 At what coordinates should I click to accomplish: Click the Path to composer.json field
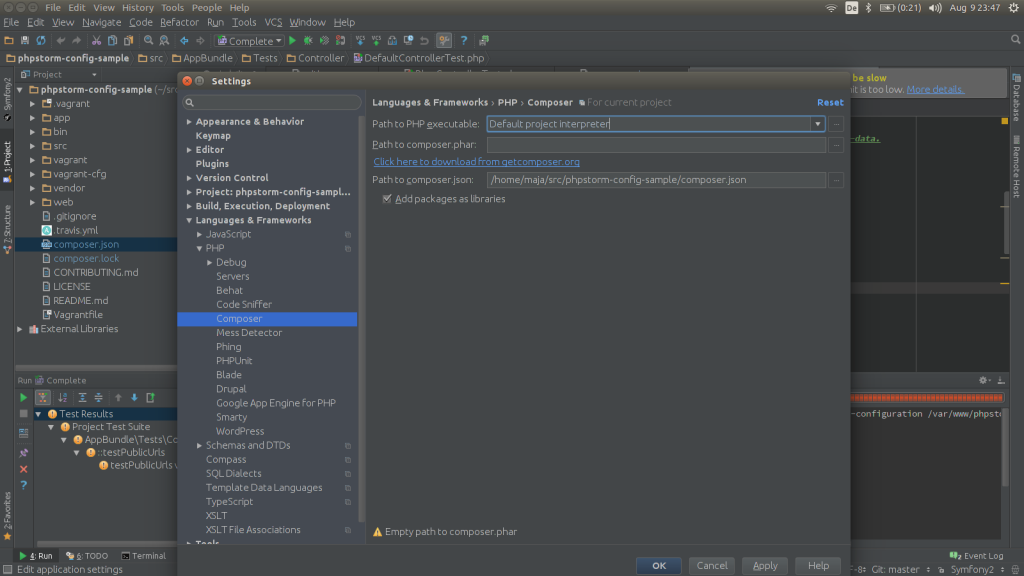[656, 180]
